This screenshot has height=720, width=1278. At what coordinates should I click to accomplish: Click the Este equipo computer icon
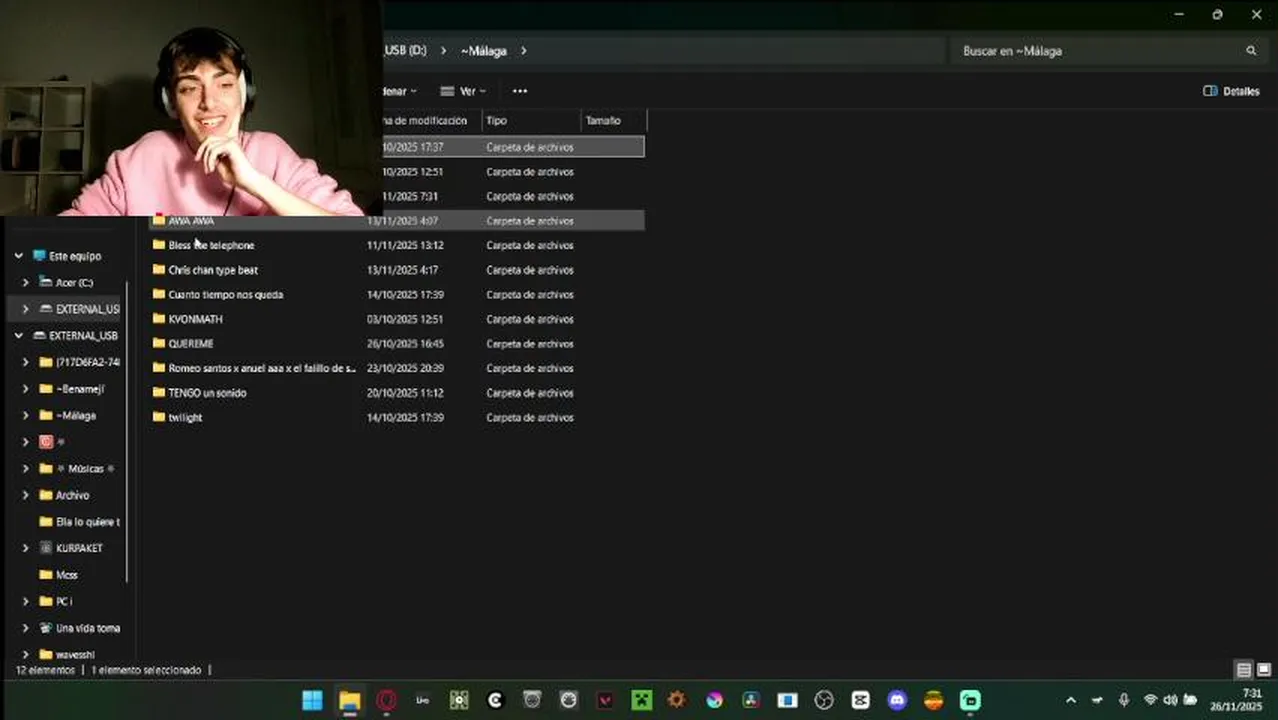point(39,256)
